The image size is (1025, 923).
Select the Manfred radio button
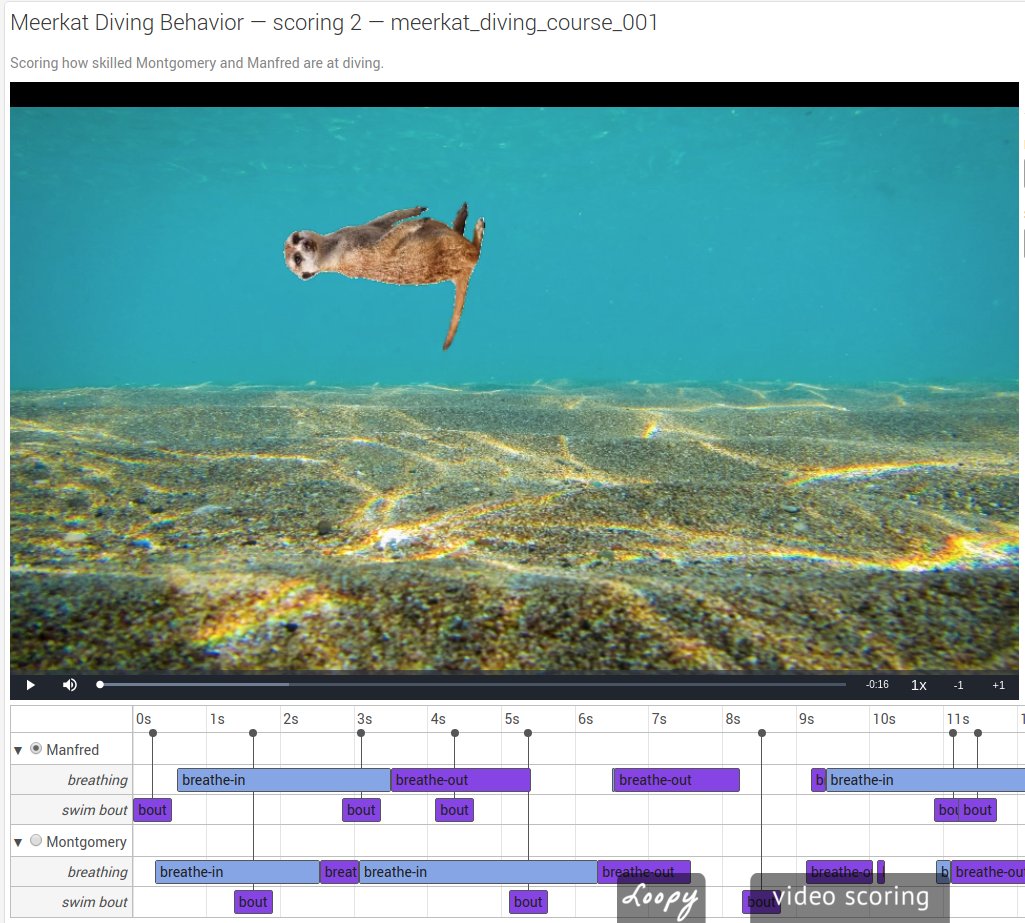click(x=36, y=748)
